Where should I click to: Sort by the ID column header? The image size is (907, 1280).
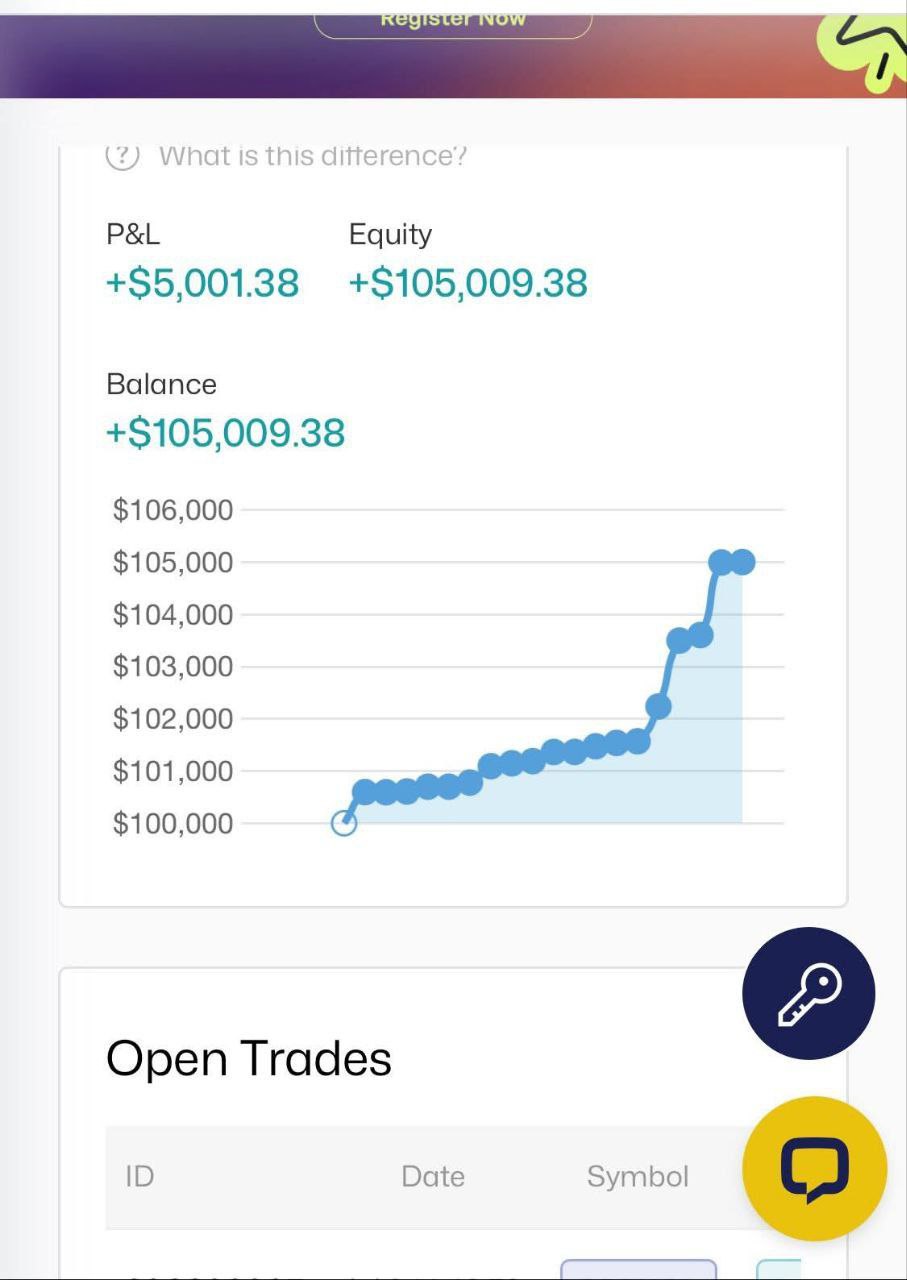tap(140, 1176)
